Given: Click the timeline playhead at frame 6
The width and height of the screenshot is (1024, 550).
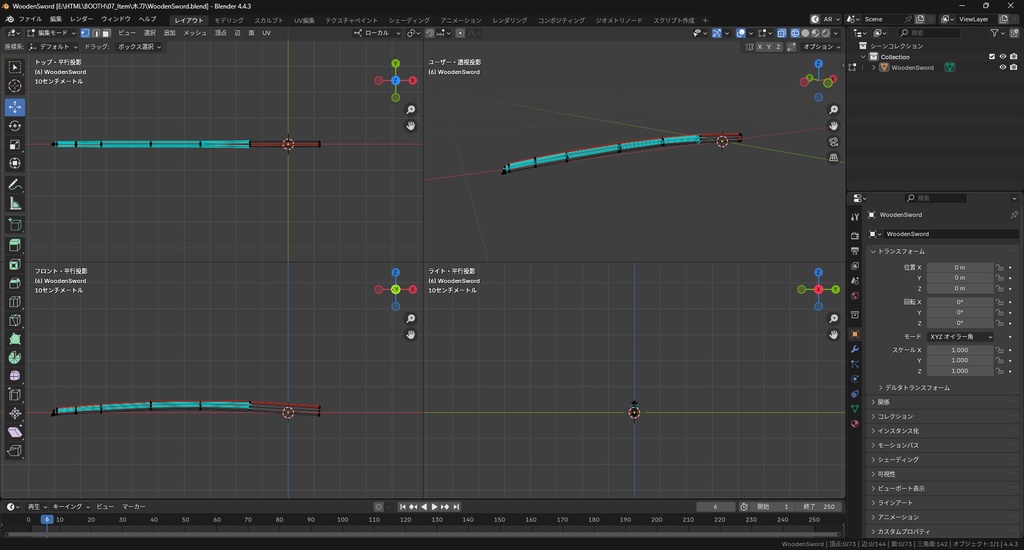Looking at the screenshot, I should (x=47, y=519).
